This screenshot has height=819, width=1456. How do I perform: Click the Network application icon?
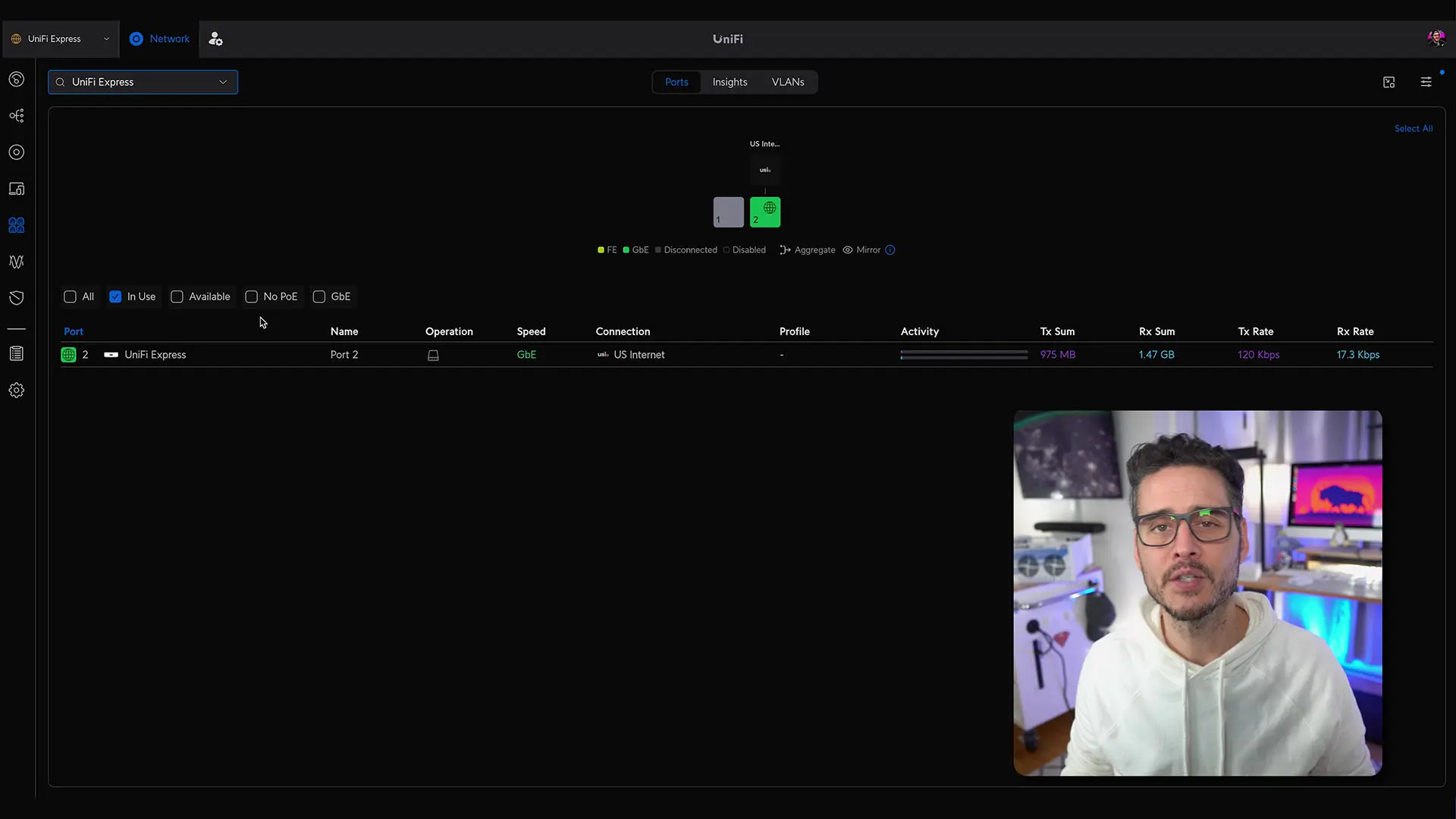pyautogui.click(x=136, y=39)
